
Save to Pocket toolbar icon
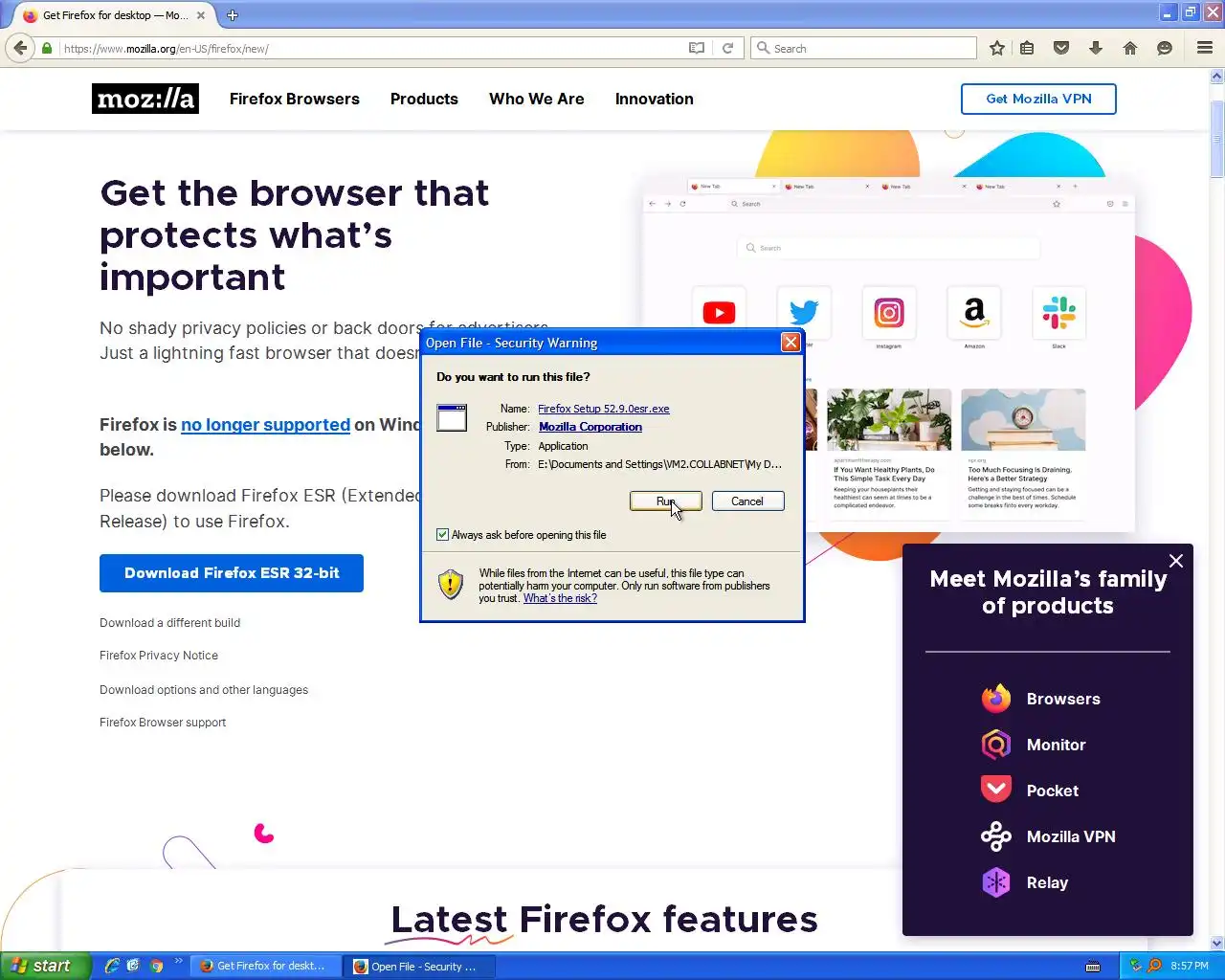click(1061, 48)
